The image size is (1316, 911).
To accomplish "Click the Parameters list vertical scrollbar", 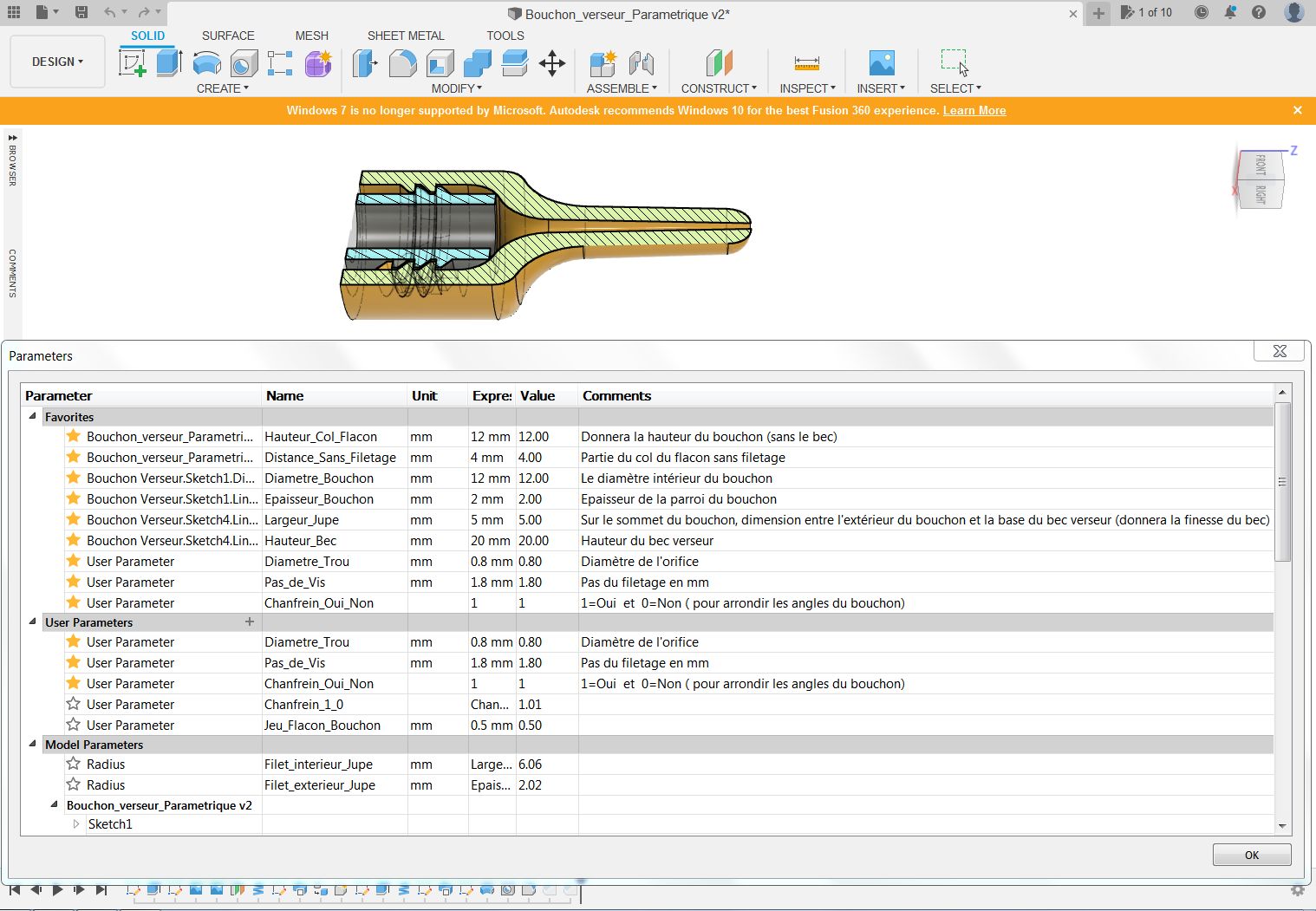I will coord(1282,482).
